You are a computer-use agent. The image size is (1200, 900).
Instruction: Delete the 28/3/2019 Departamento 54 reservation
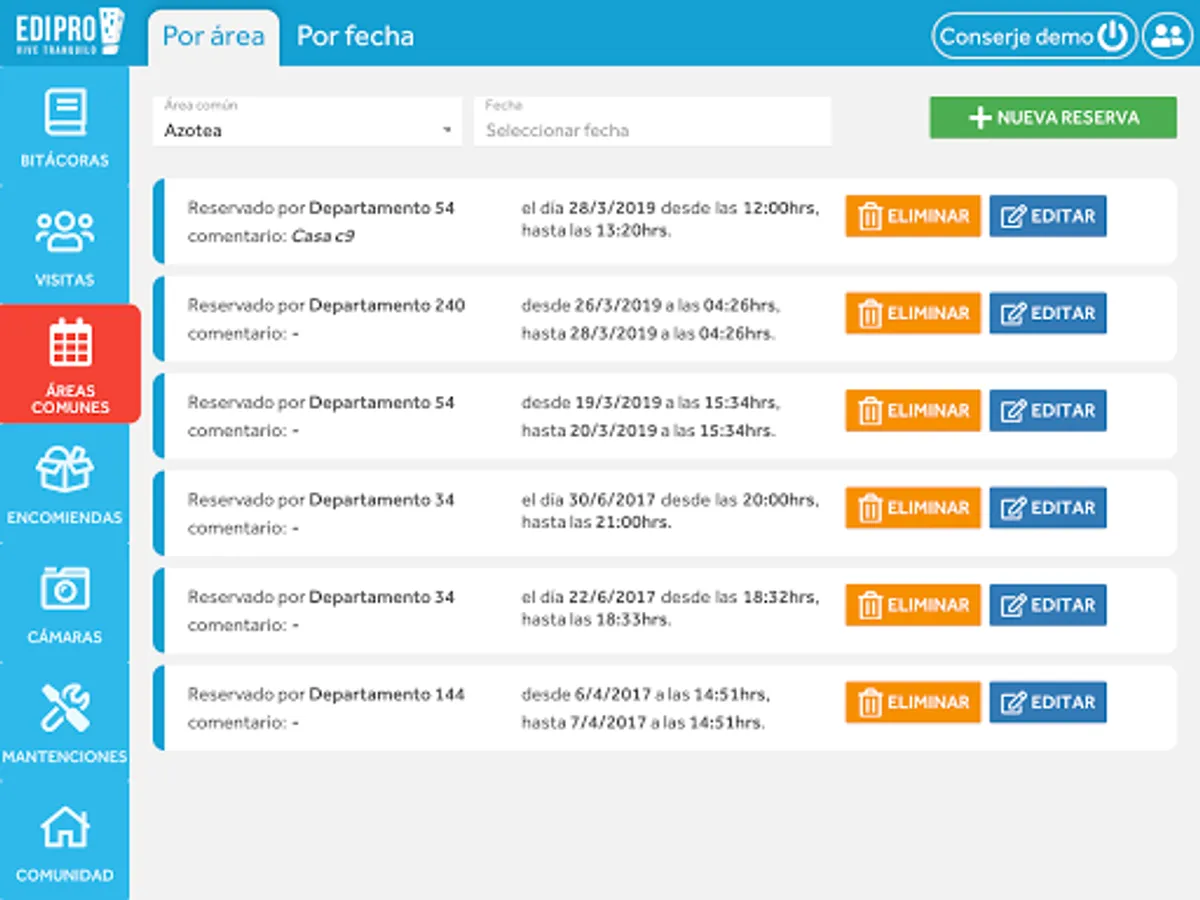tap(913, 216)
